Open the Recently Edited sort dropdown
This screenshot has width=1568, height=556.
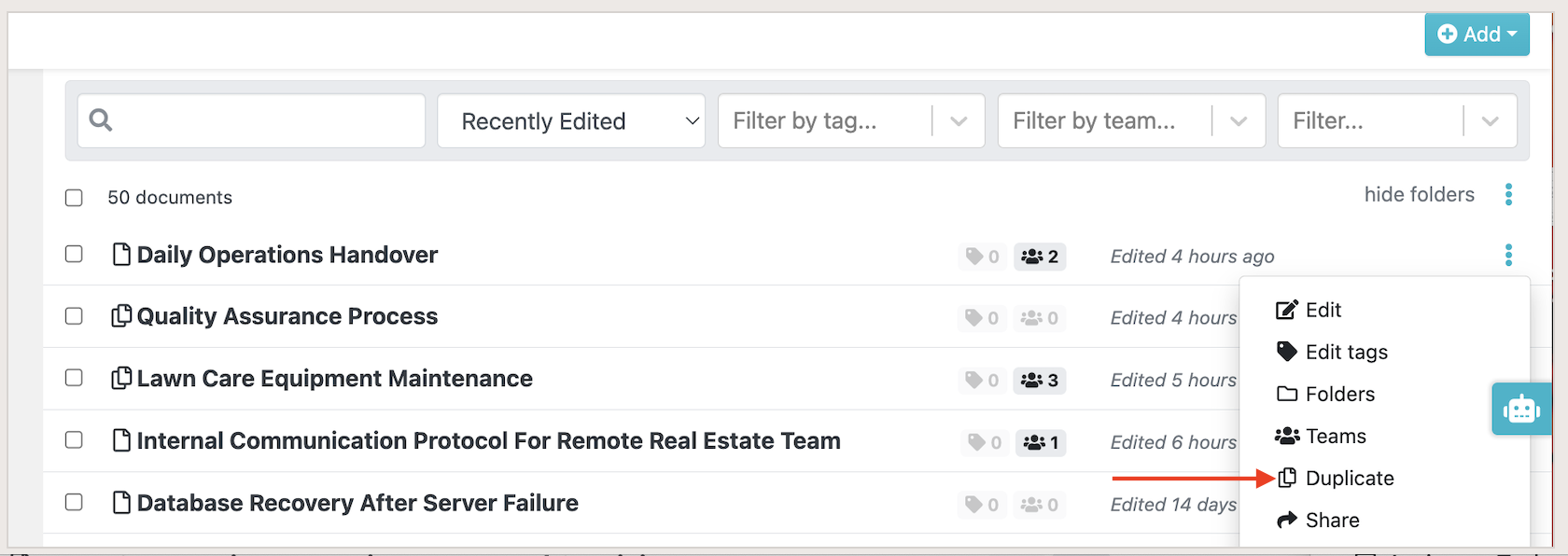pos(571,120)
